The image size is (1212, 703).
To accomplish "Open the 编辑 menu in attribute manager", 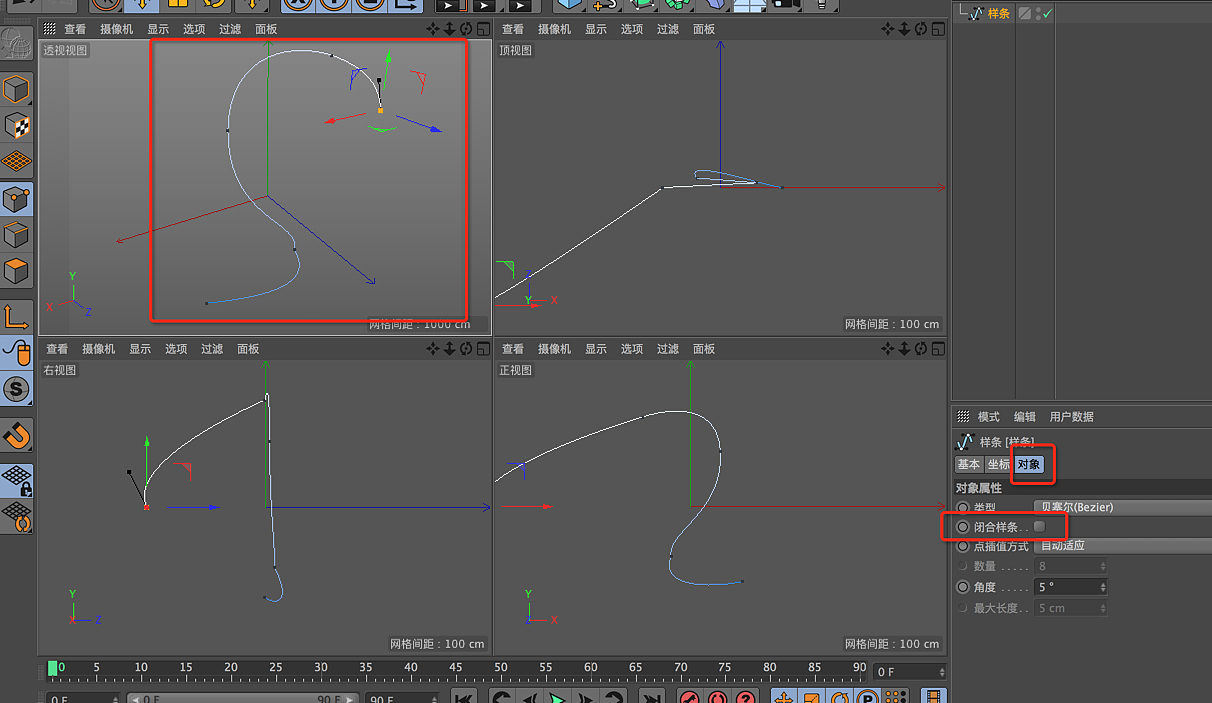I will 1025,417.
